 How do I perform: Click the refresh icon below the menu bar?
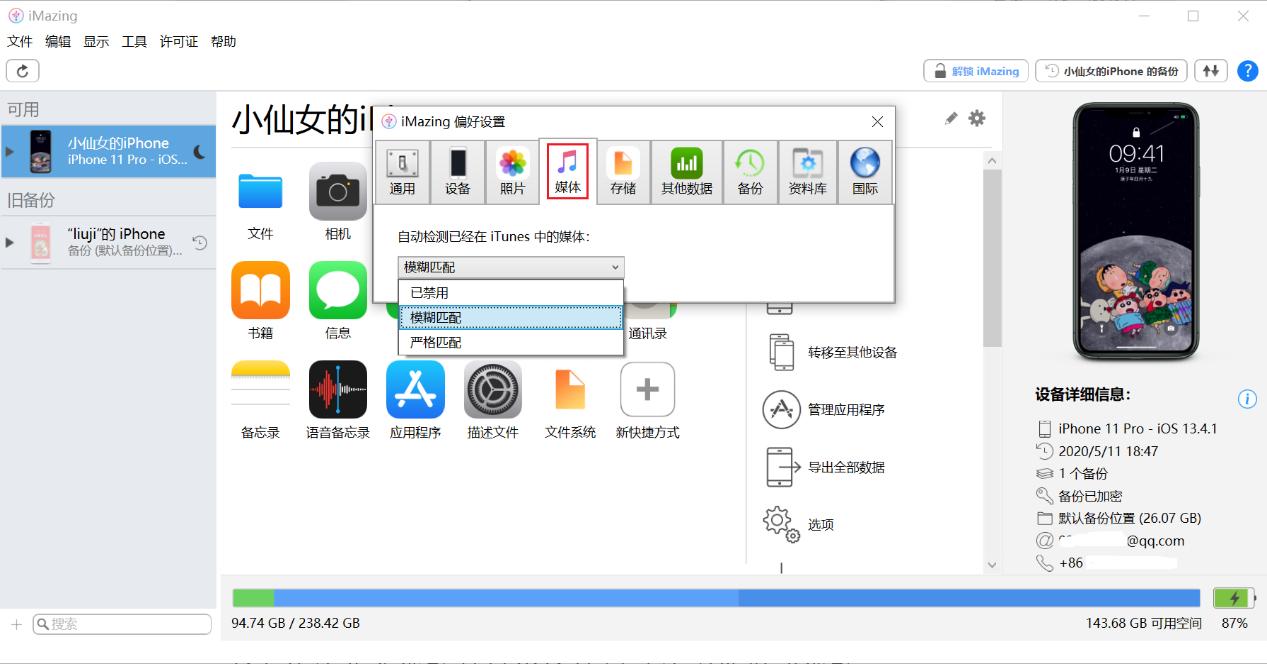point(21,70)
